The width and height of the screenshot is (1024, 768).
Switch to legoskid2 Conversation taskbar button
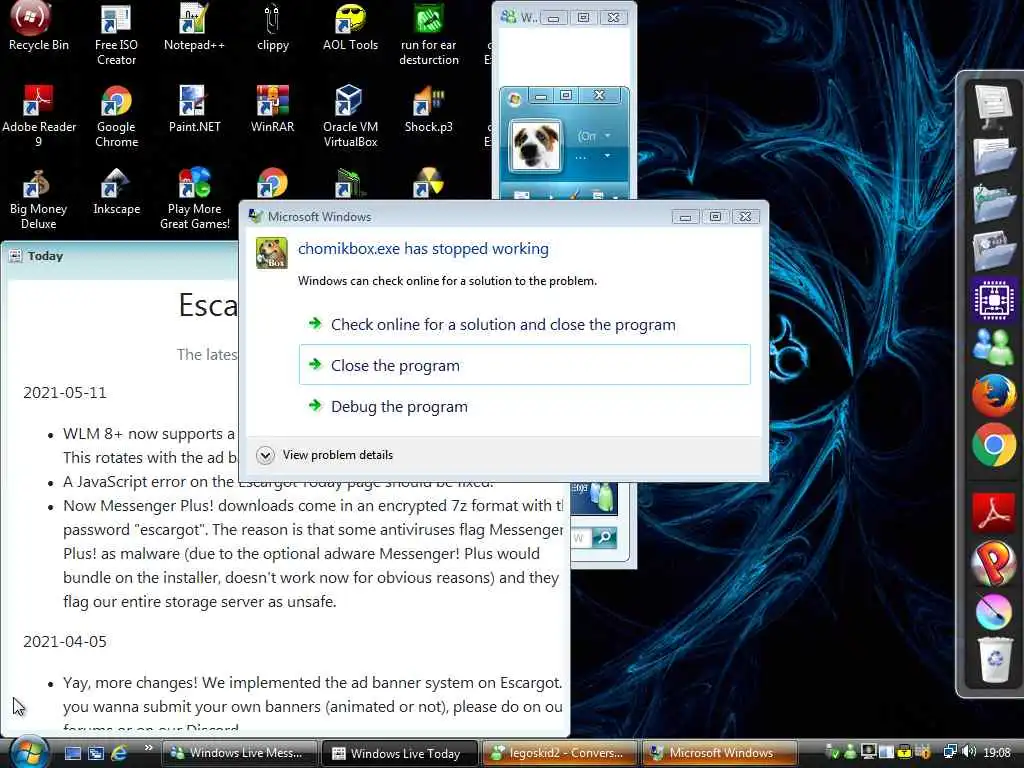coord(560,753)
